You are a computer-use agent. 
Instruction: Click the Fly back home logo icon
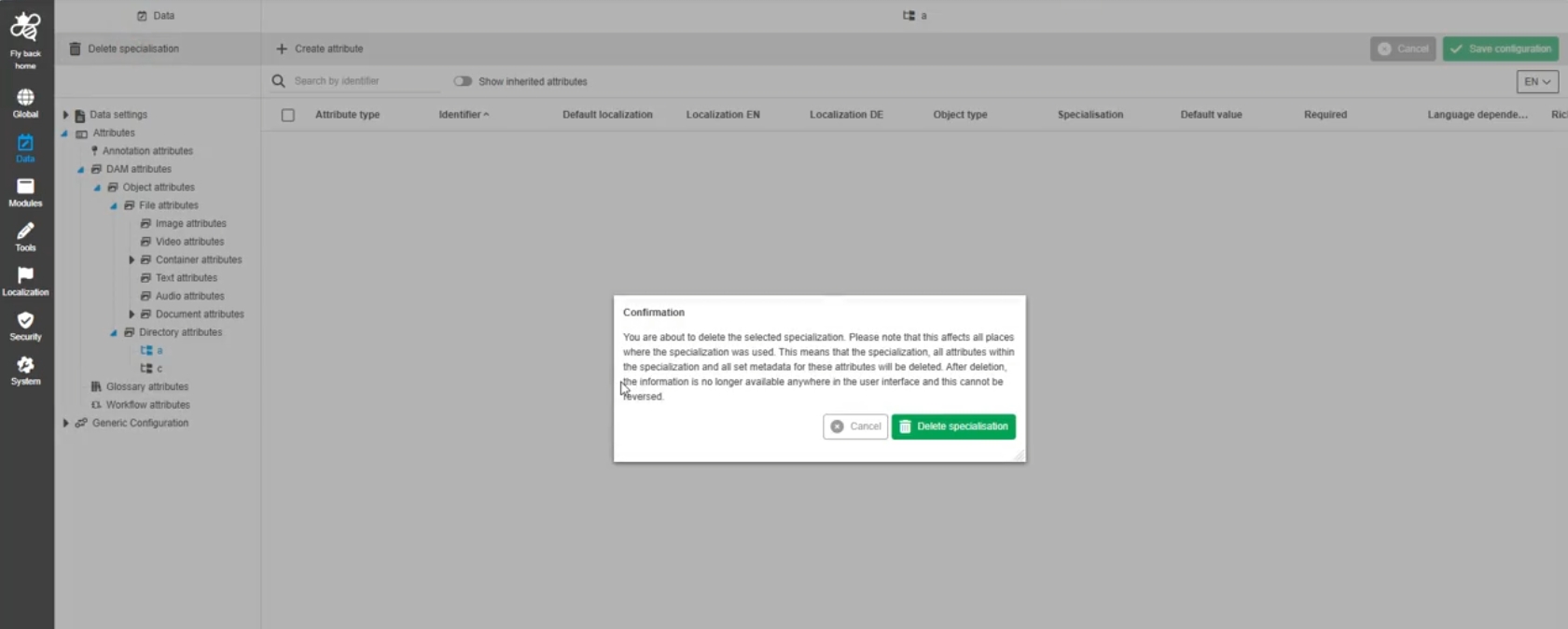point(25,28)
